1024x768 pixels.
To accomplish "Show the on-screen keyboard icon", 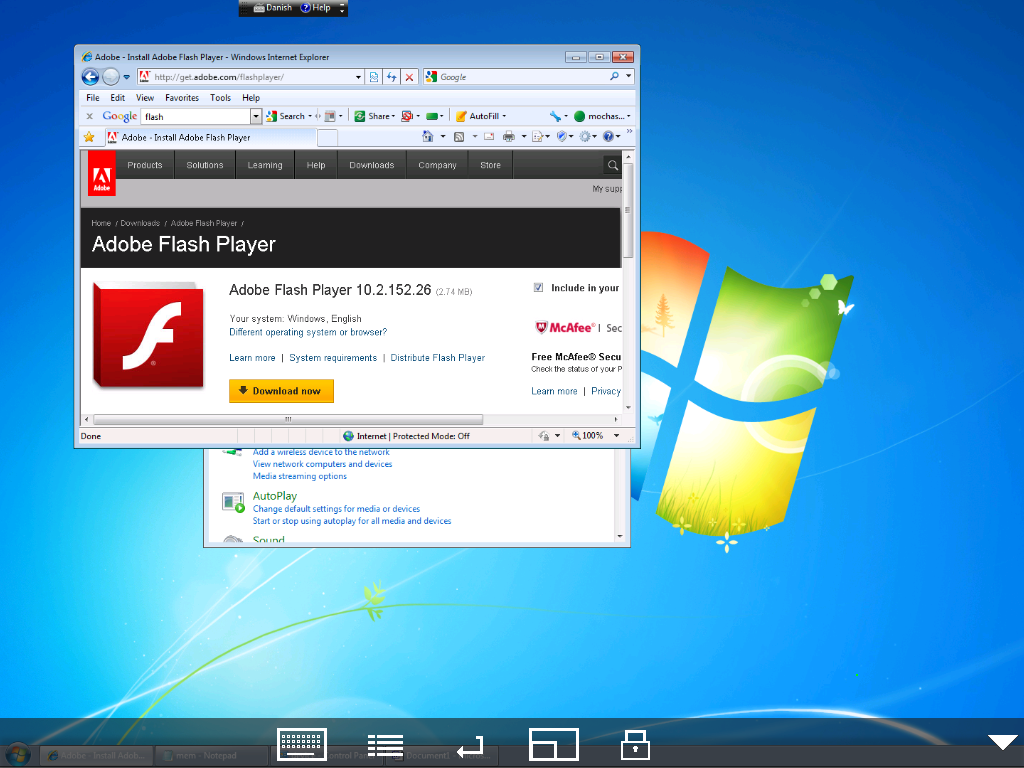I will (x=302, y=744).
